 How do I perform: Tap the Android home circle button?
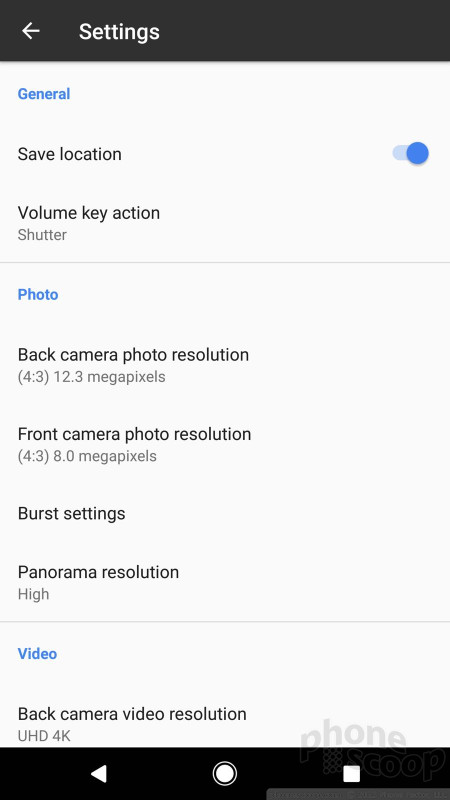[x=224, y=773]
